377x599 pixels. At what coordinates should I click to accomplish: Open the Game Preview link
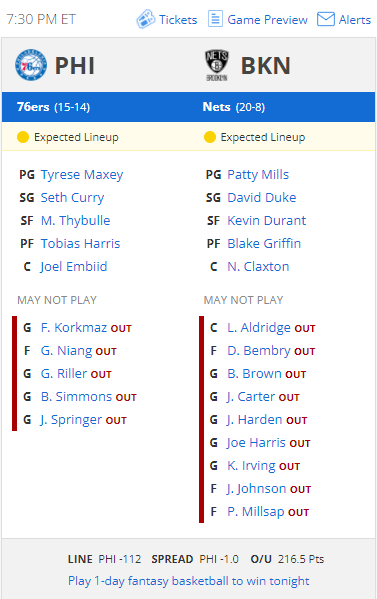(267, 19)
